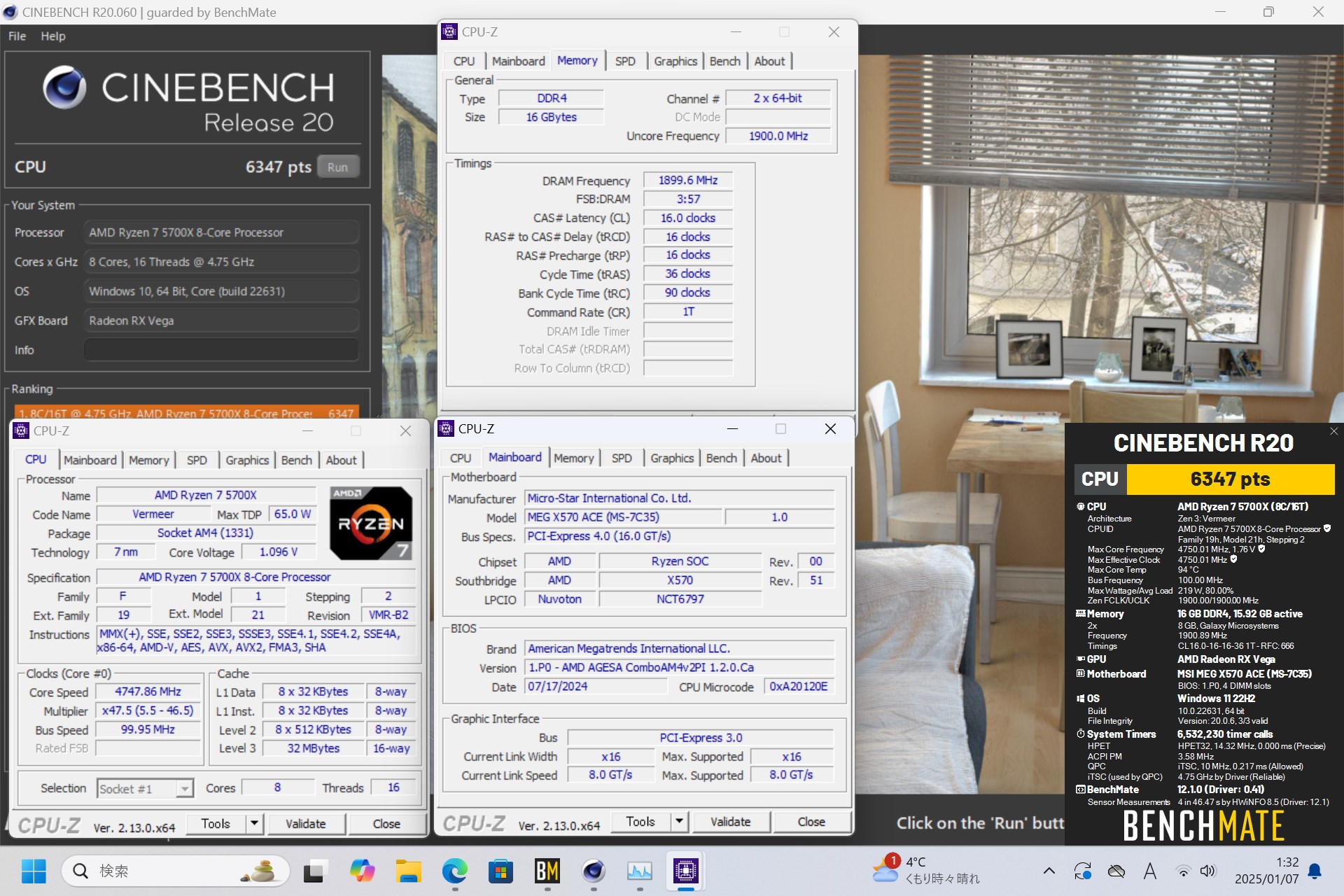Open Wi-Fi network tray icon

click(1183, 871)
